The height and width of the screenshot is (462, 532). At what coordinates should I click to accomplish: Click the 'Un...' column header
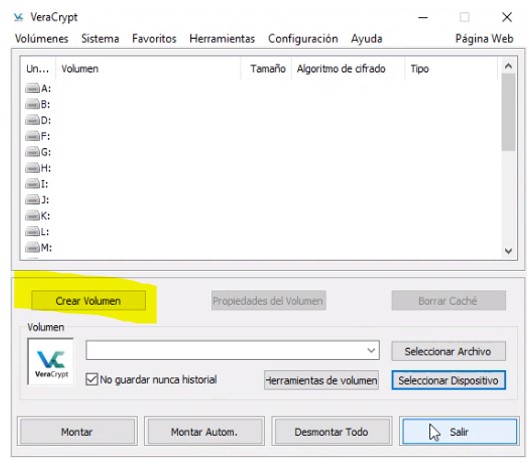[x=38, y=69]
